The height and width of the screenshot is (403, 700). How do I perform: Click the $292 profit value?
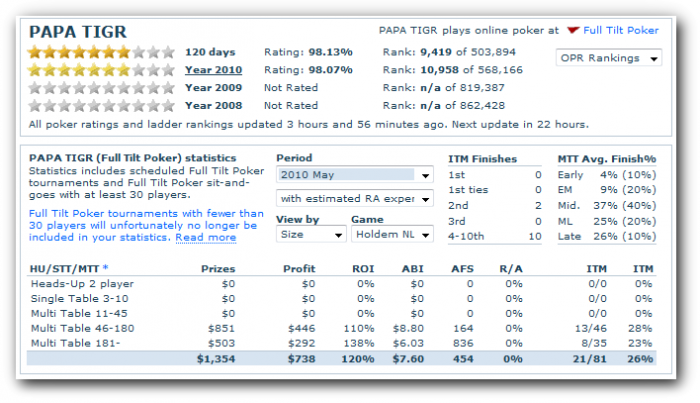point(301,343)
